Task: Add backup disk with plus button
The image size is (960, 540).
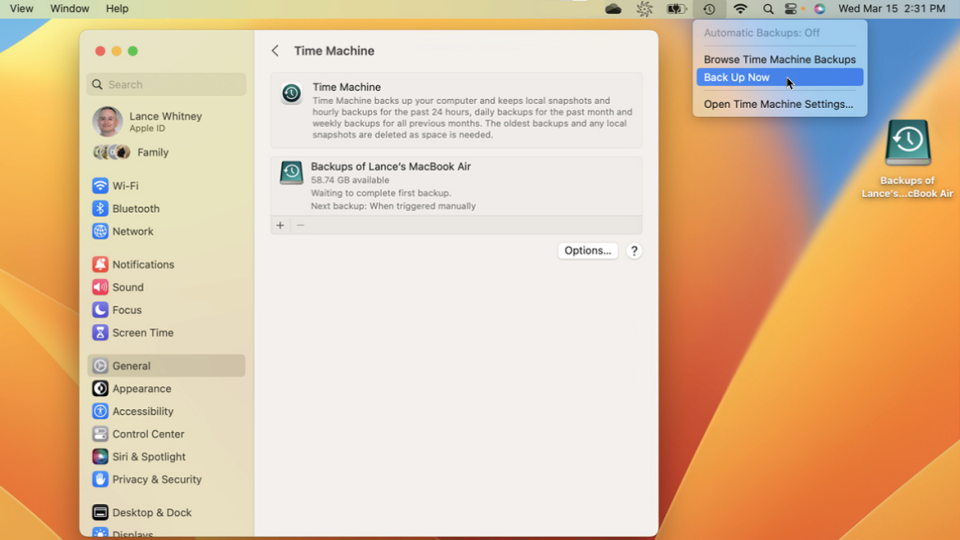Action: point(280,226)
